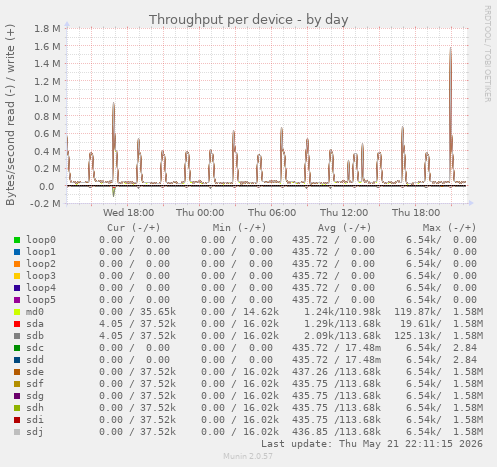Click the '1.0 M' y-axis label
Viewport: 497px width, 467px height.
point(47,99)
